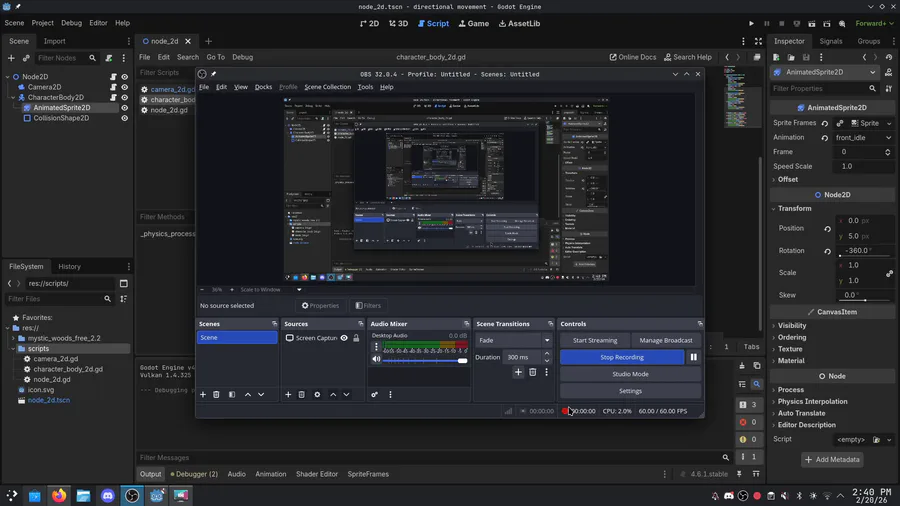The image size is (900, 506).
Task: Click Stop Recording in OBS
Action: (622, 357)
